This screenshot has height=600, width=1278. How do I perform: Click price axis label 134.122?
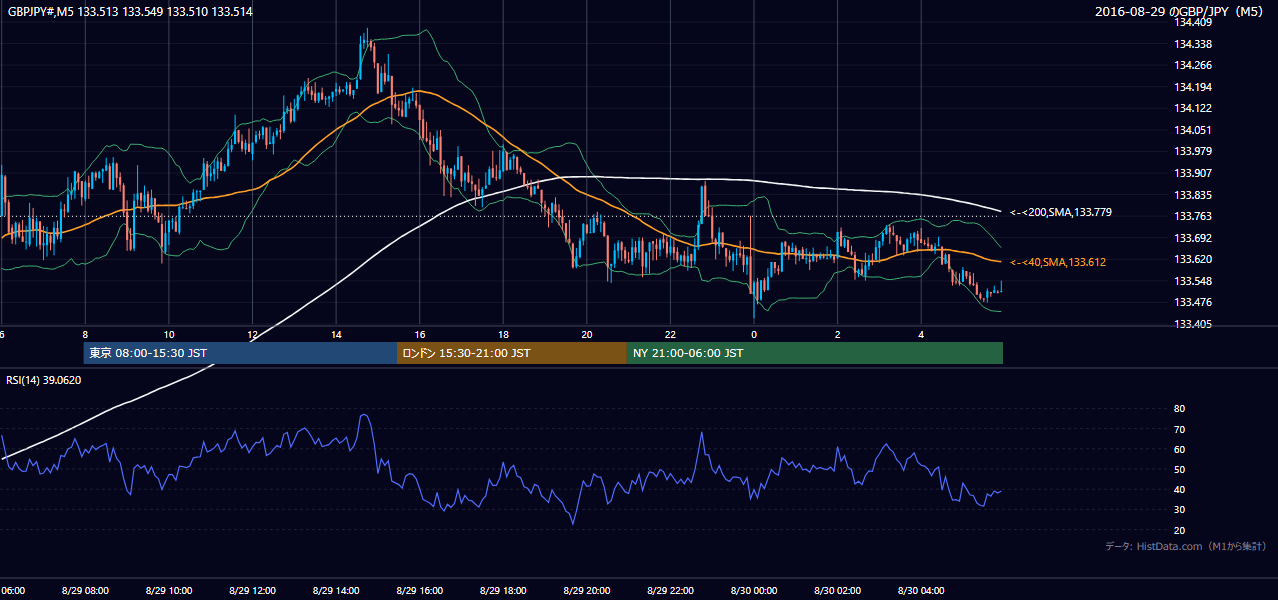point(1194,108)
